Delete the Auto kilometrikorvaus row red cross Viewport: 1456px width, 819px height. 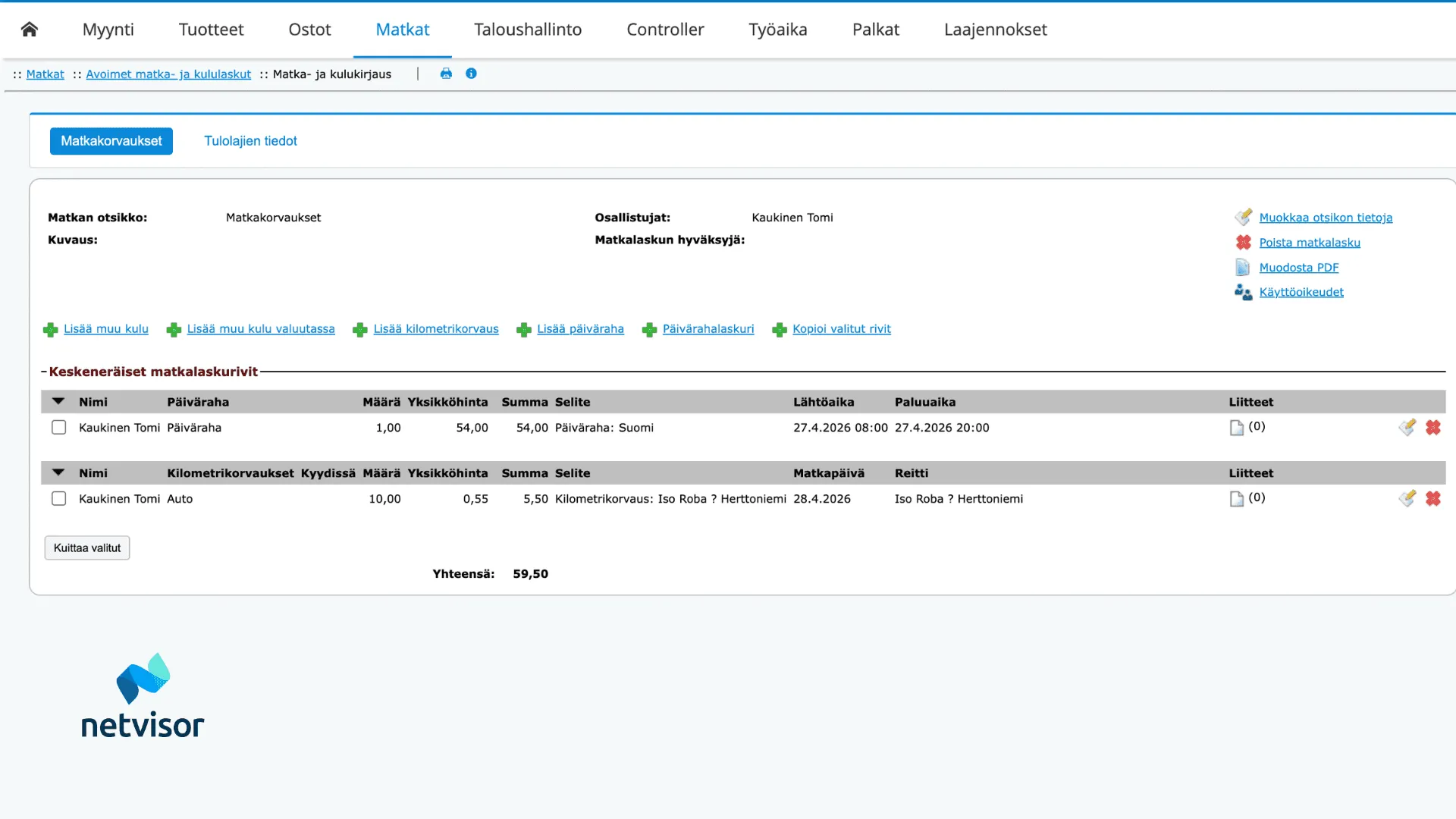click(1433, 499)
